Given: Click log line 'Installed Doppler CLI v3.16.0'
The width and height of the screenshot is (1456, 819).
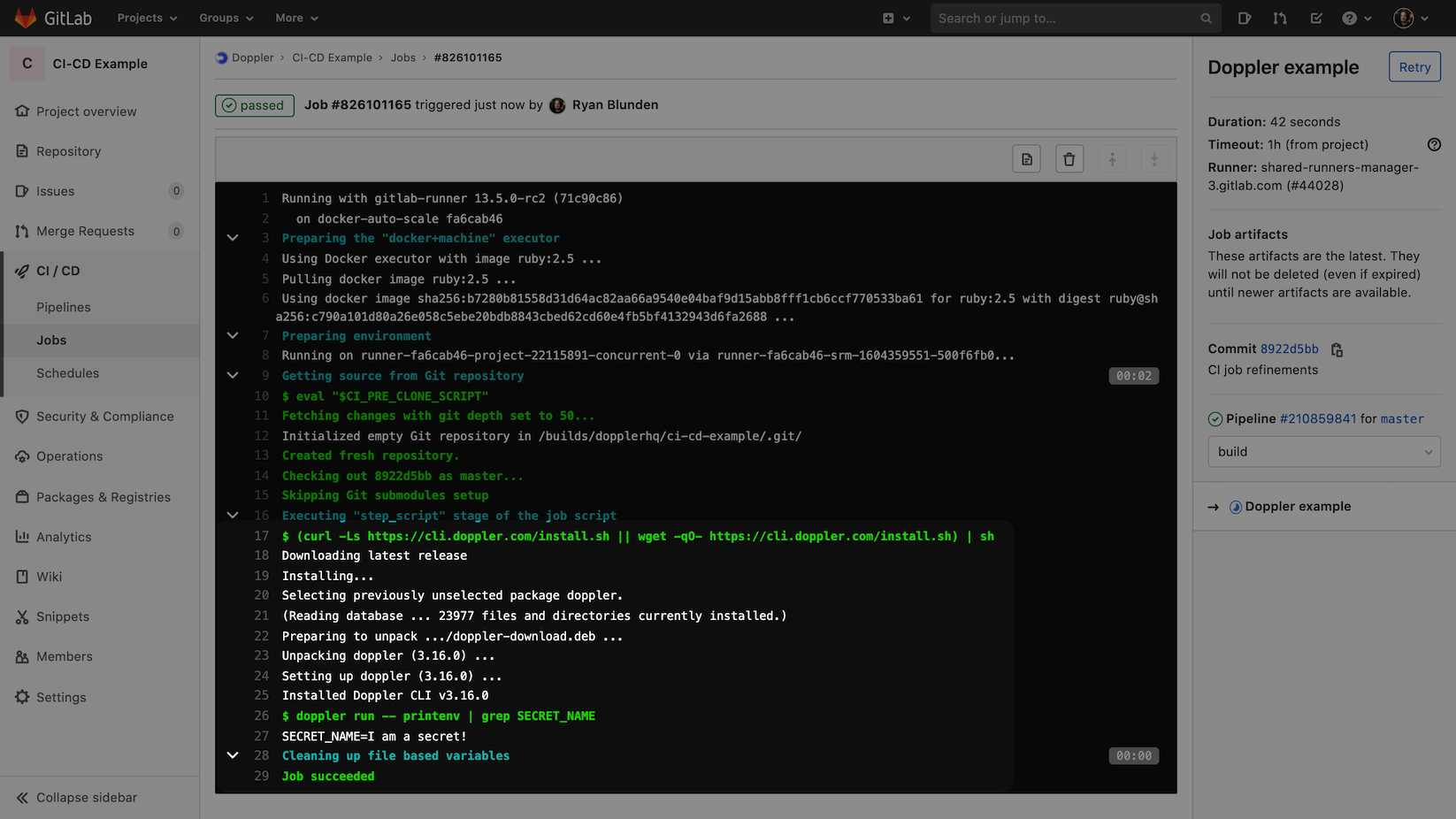Looking at the screenshot, I should click(x=385, y=696).
